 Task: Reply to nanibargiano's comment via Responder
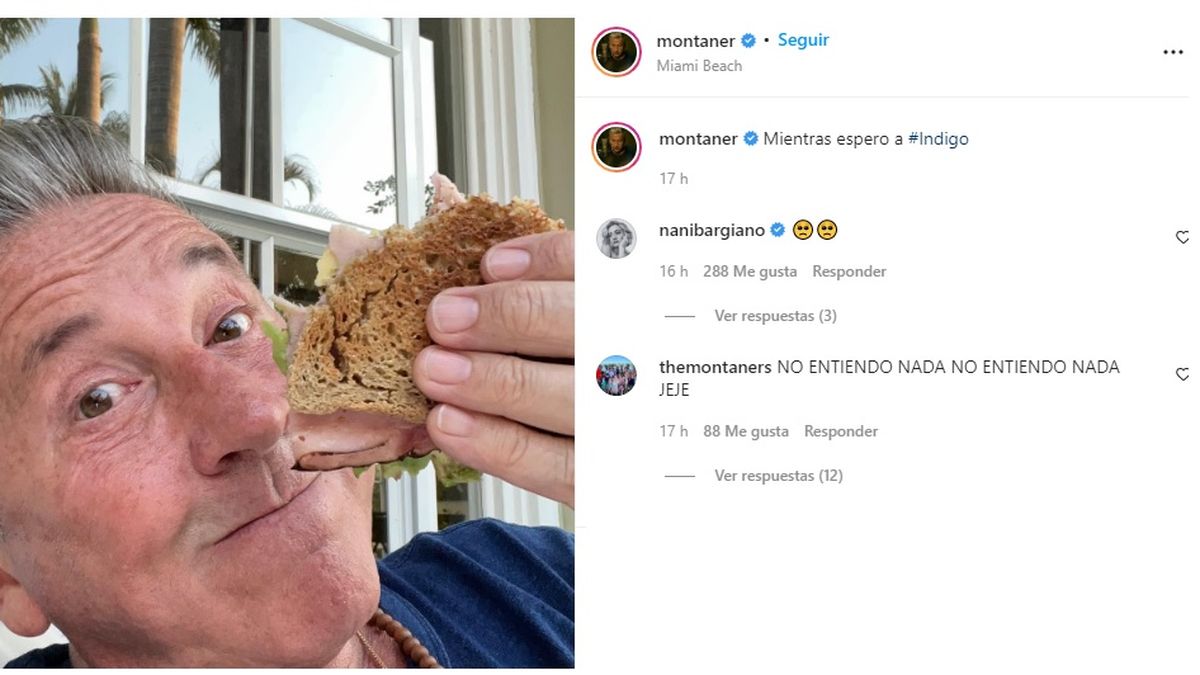849,271
